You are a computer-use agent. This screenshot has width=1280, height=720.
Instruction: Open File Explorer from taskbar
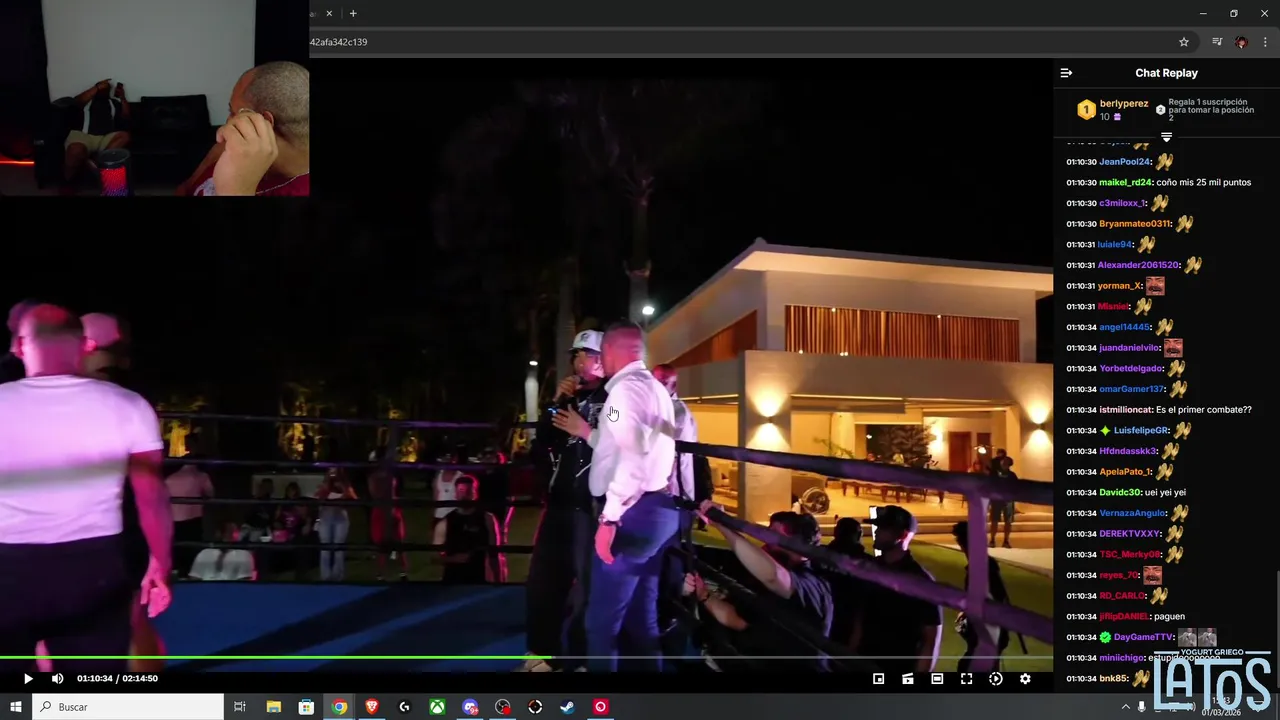coord(274,707)
